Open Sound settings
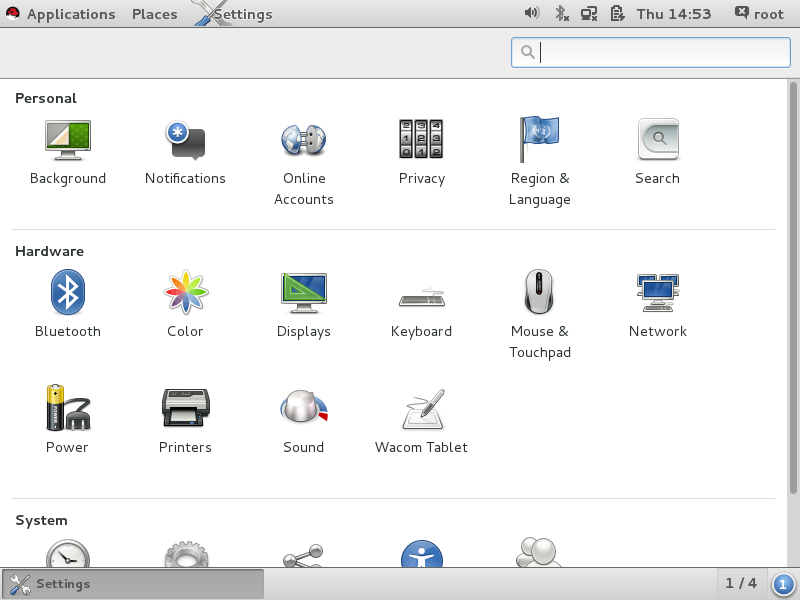The height and width of the screenshot is (600, 800). point(304,419)
